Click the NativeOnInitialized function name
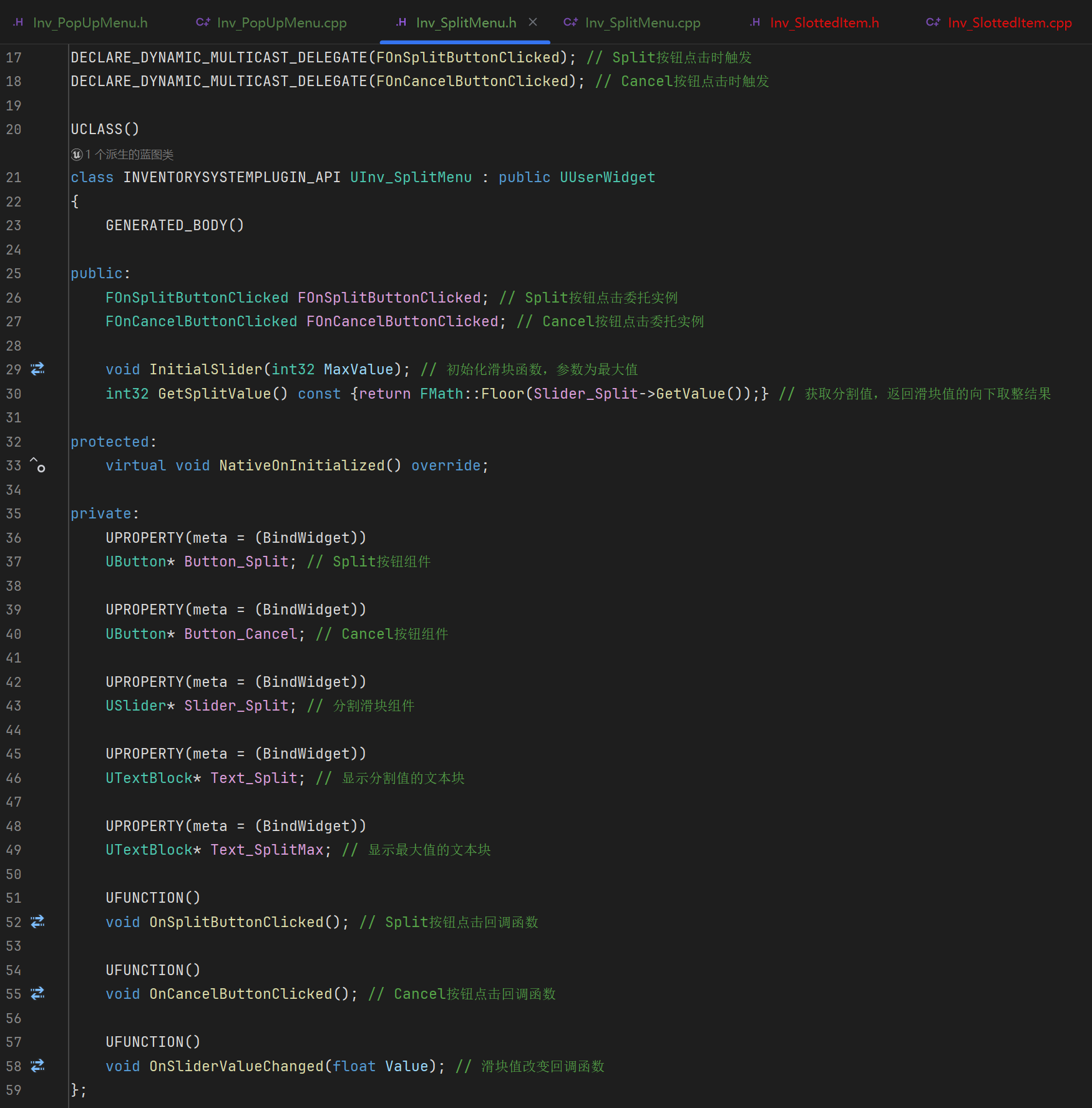The width and height of the screenshot is (1092, 1108). coord(302,465)
